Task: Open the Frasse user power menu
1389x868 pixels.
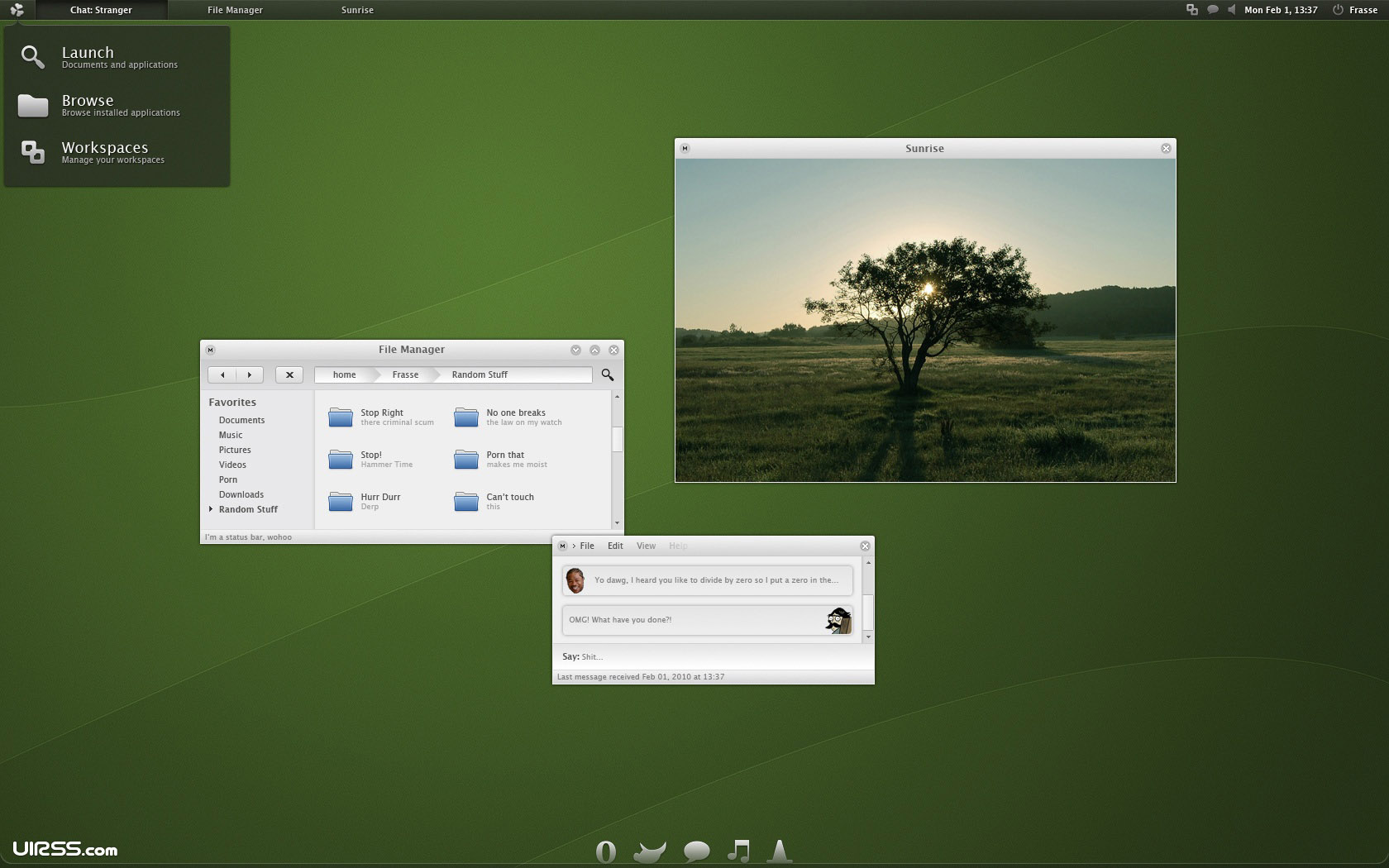Action: [1355, 10]
